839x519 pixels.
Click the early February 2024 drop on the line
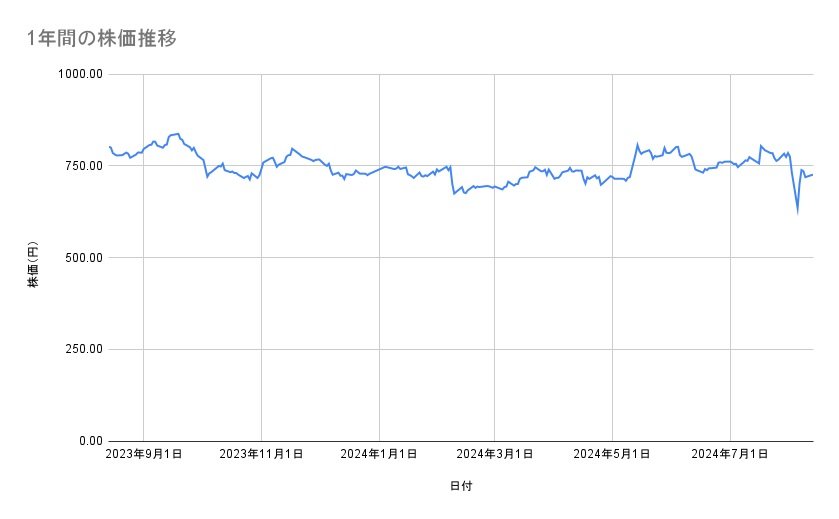click(x=454, y=193)
